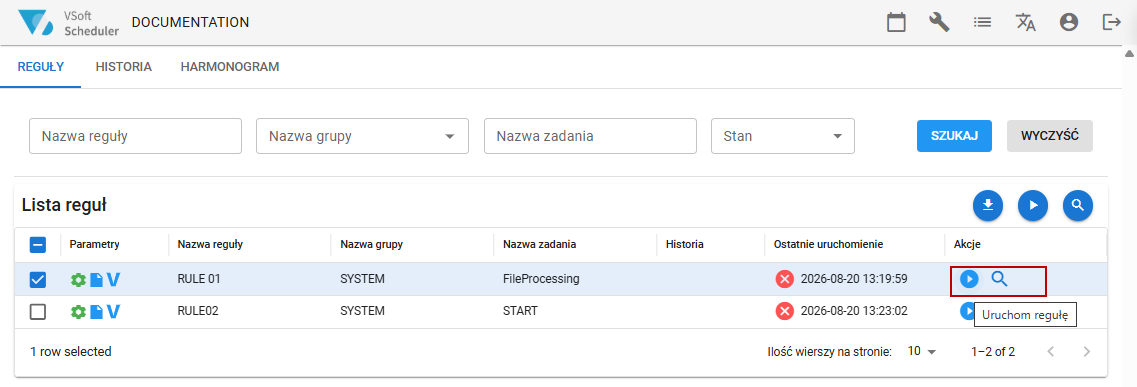Screen dimensions: 1137x387
Task: Uncheck the RULE 01 row checkbox
Action: pyautogui.click(x=38, y=279)
